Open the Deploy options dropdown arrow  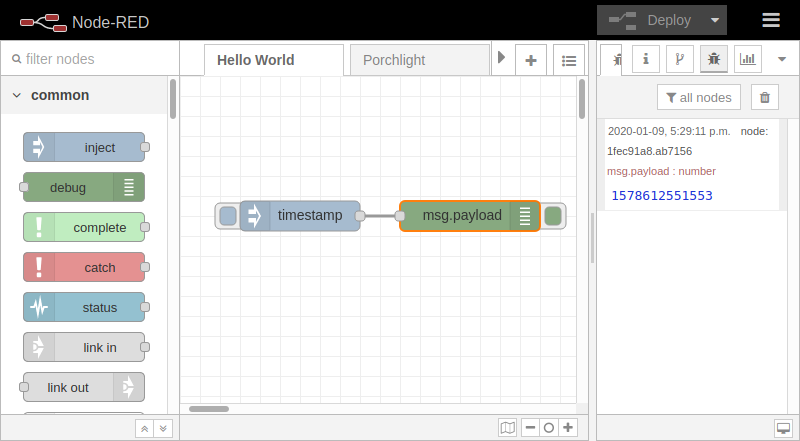714,20
